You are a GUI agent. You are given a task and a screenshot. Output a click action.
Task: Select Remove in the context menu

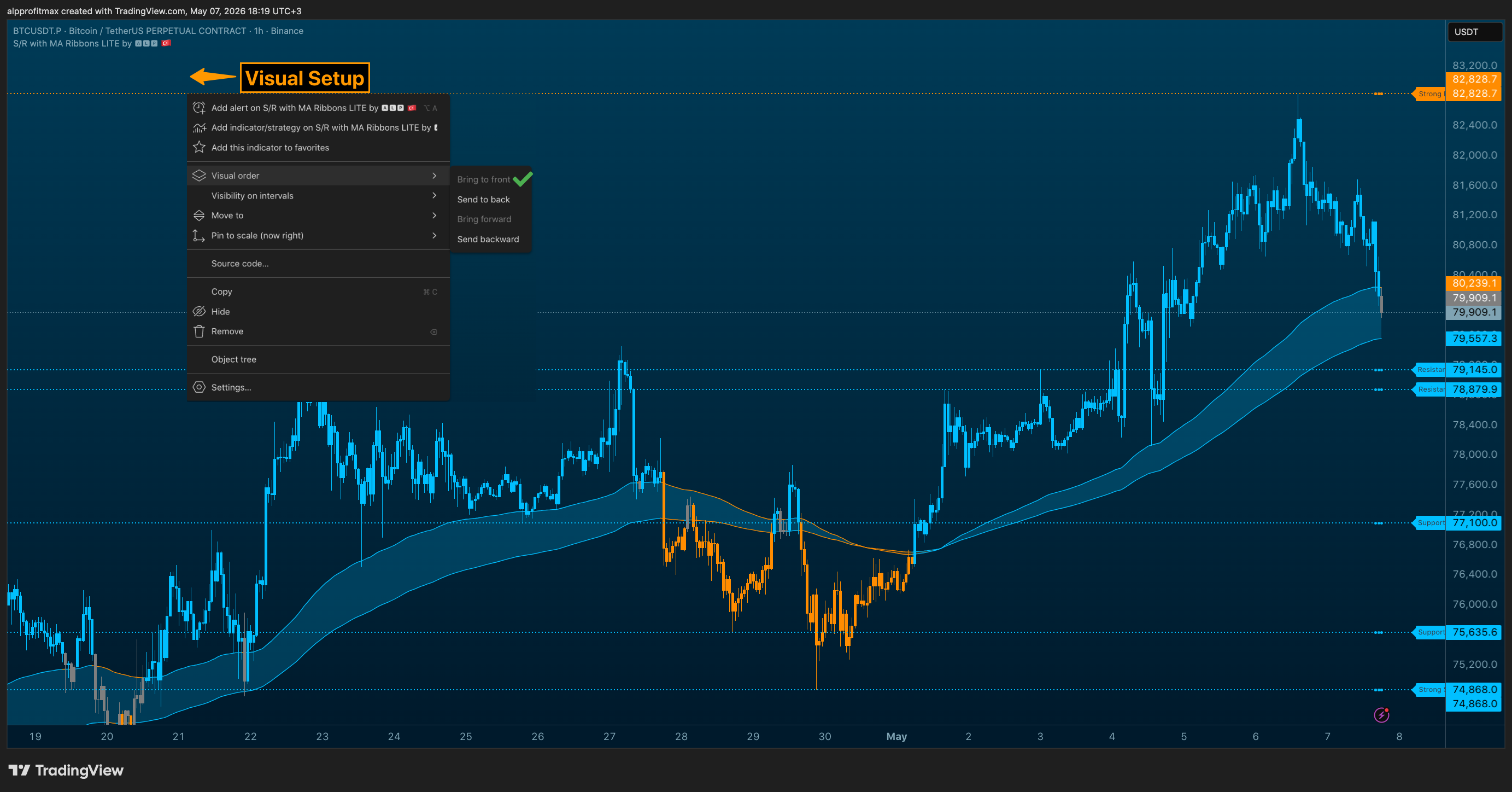click(x=318, y=331)
